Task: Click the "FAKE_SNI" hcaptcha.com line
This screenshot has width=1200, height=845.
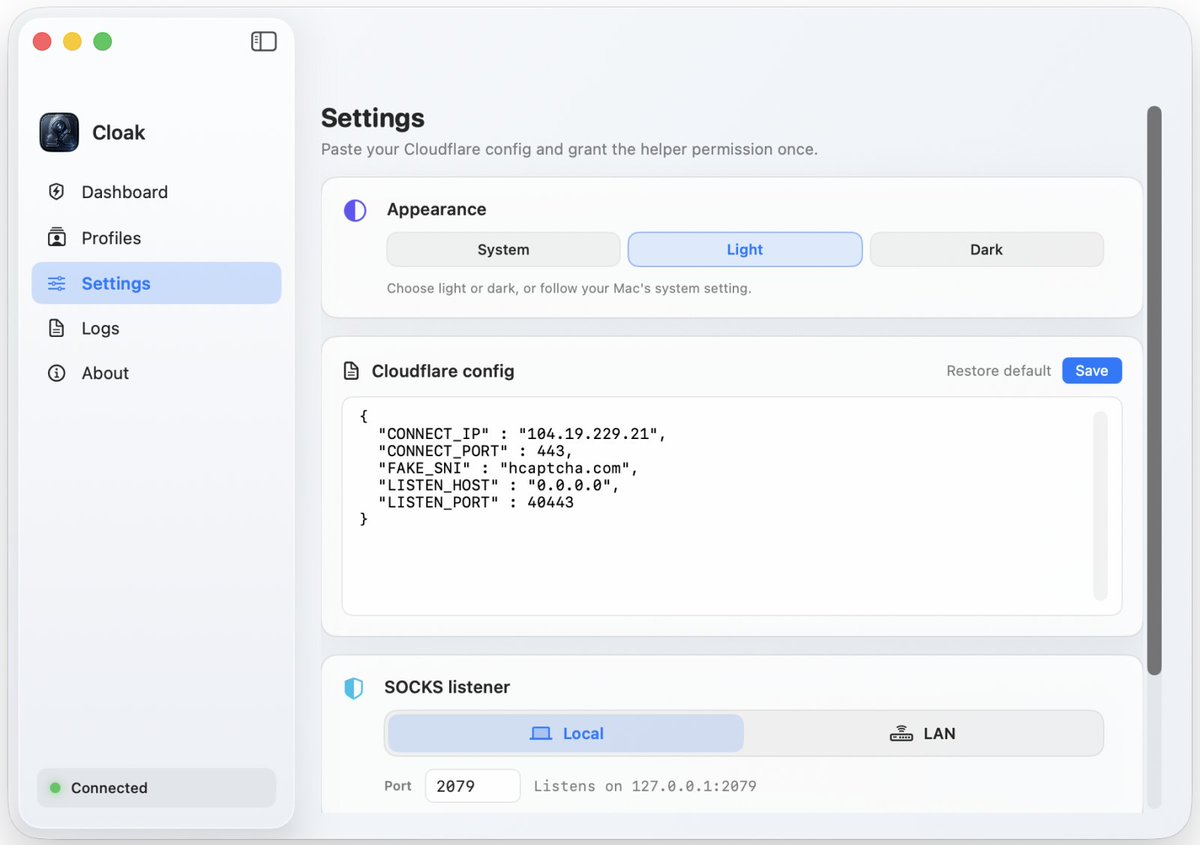Action: click(x=507, y=469)
